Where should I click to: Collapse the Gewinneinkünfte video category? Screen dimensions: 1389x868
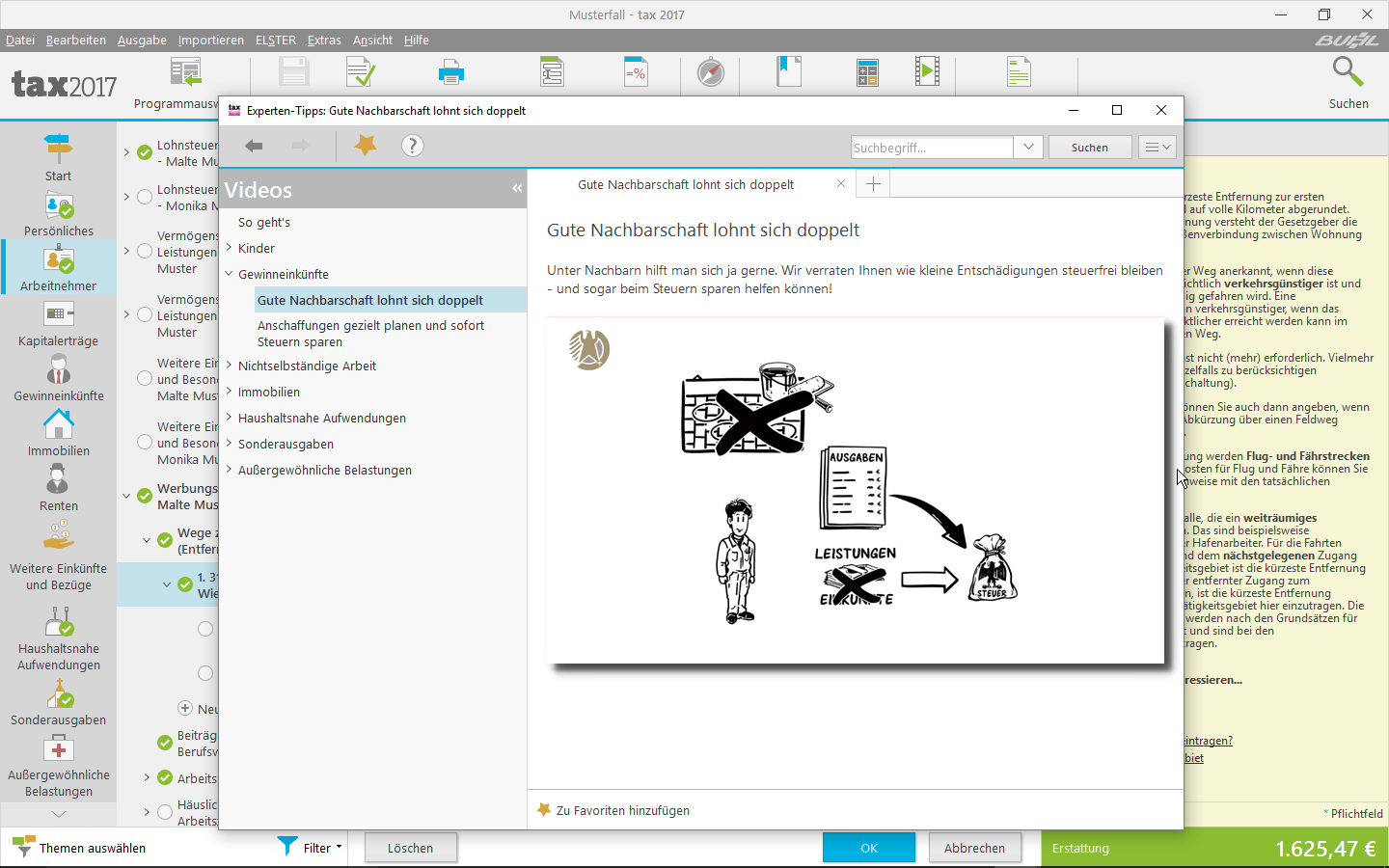230,274
